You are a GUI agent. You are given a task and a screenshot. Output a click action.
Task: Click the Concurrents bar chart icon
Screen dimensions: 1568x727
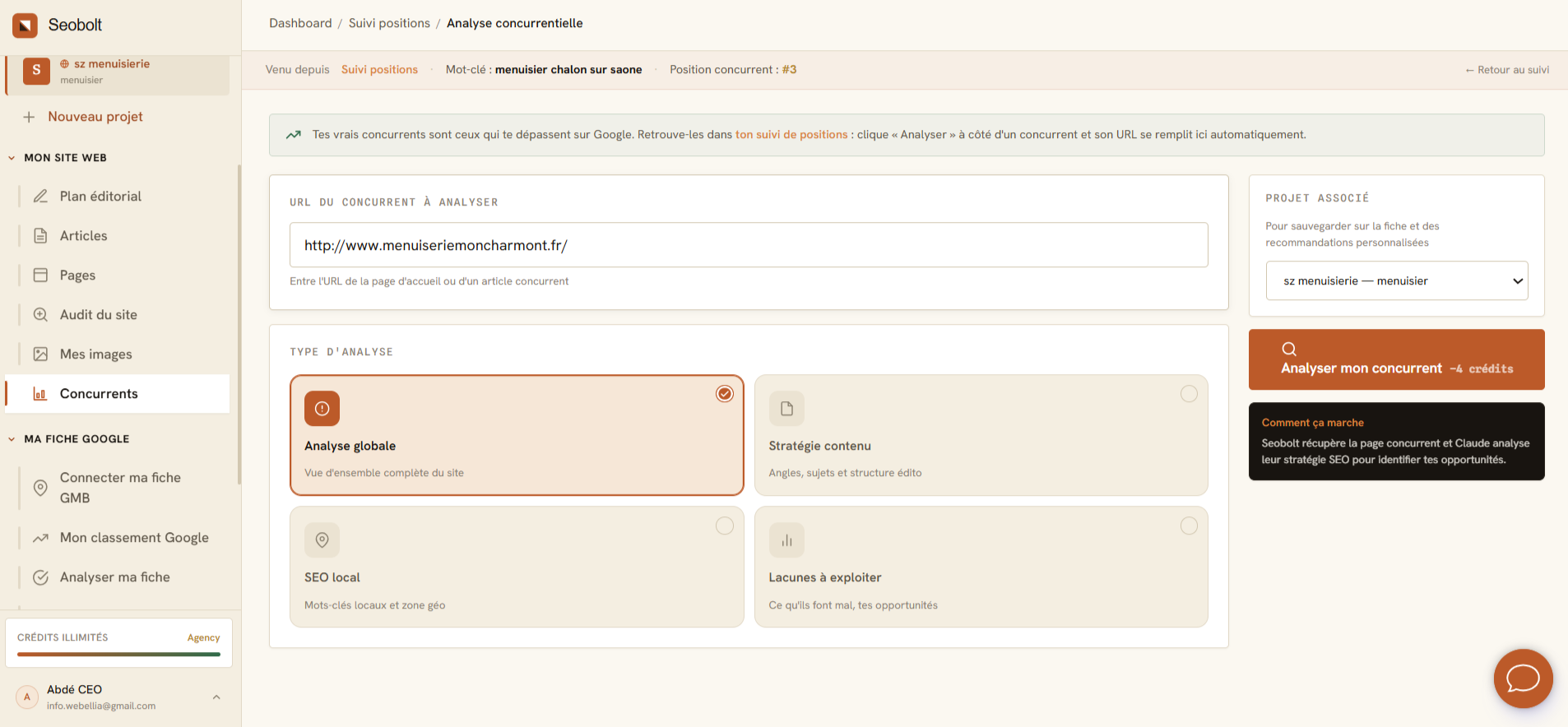(40, 394)
